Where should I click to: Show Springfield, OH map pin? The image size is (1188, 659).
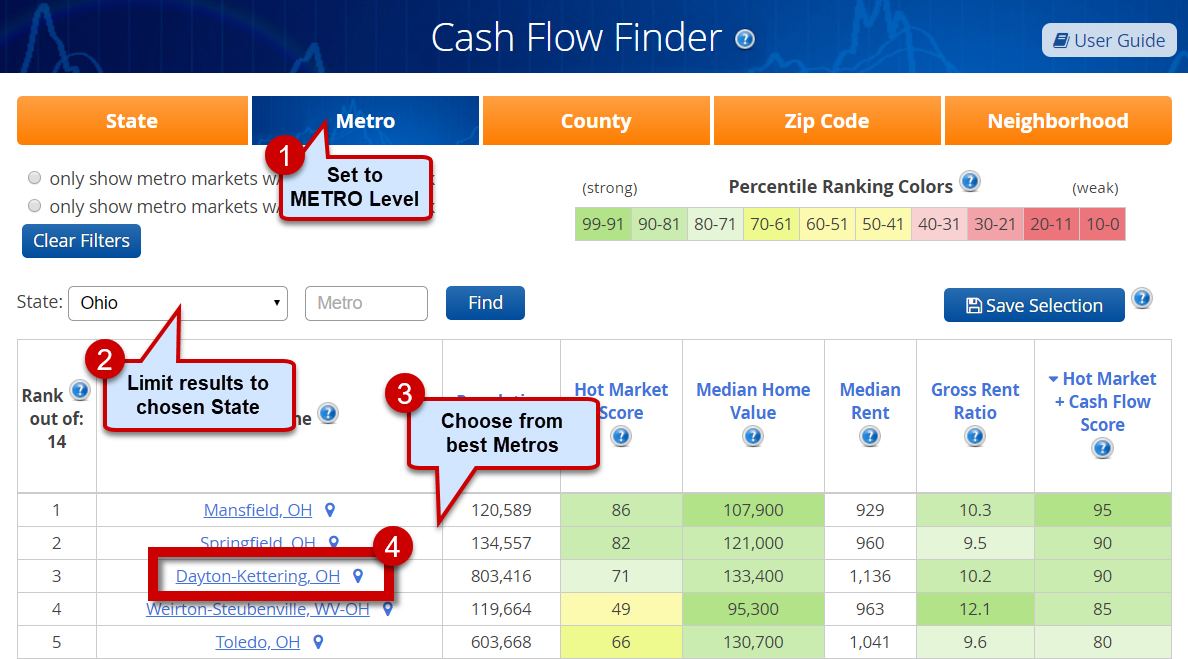point(333,542)
